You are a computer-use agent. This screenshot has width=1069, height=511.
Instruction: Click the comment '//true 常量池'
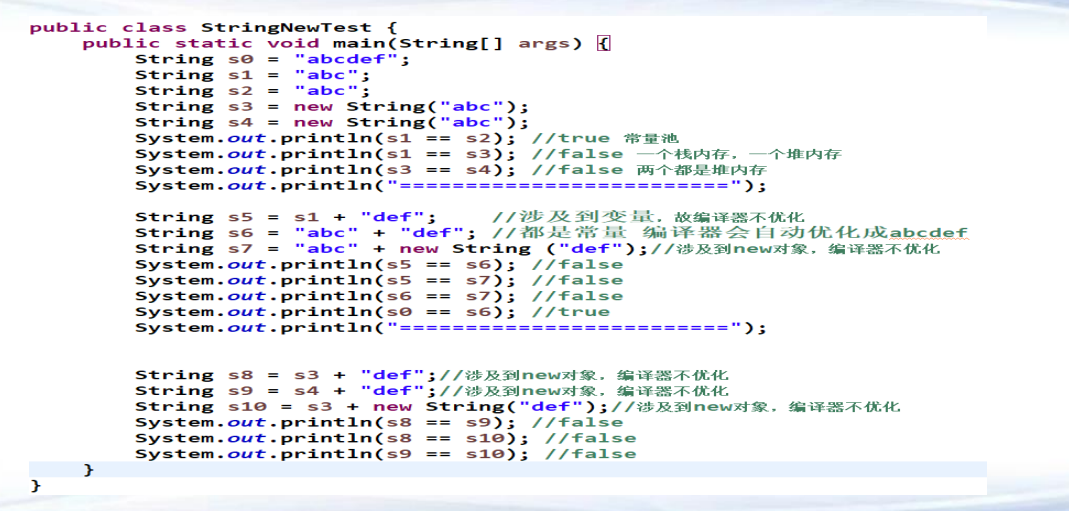(605, 138)
